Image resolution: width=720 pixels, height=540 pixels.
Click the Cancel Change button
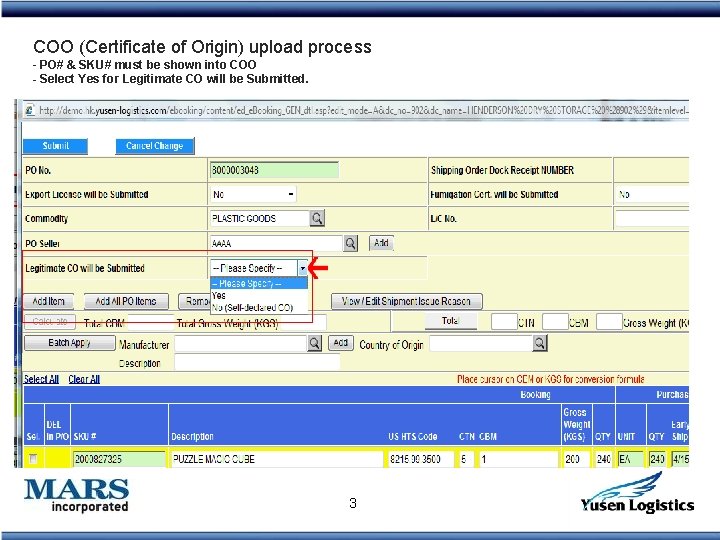click(155, 146)
